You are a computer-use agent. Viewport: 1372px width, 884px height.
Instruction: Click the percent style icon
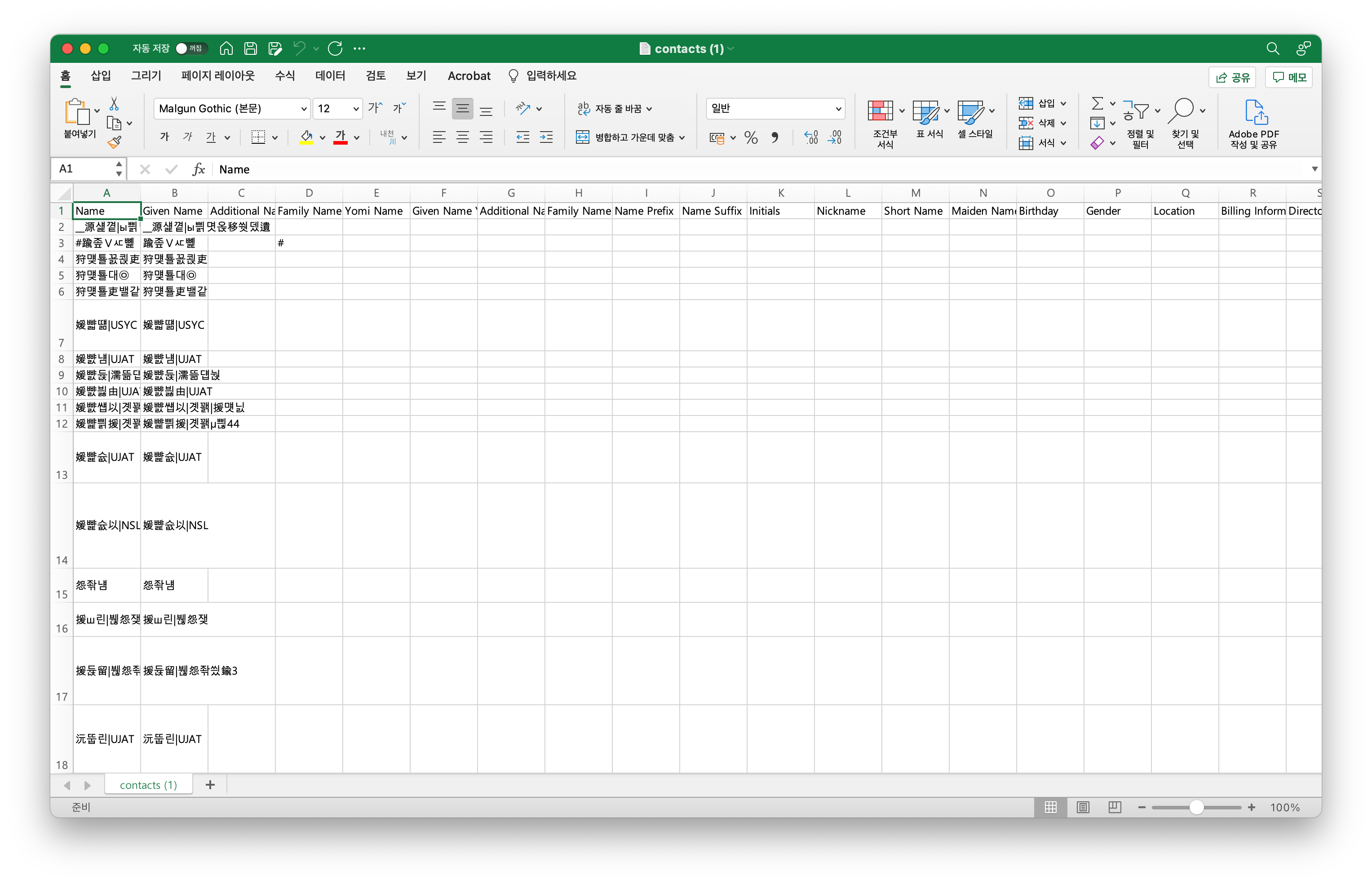click(751, 138)
